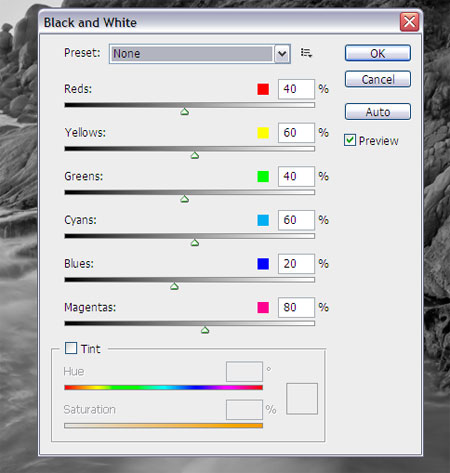Click the Magentas value field showing 80
Screen dimensions: 450x473
click(296, 307)
